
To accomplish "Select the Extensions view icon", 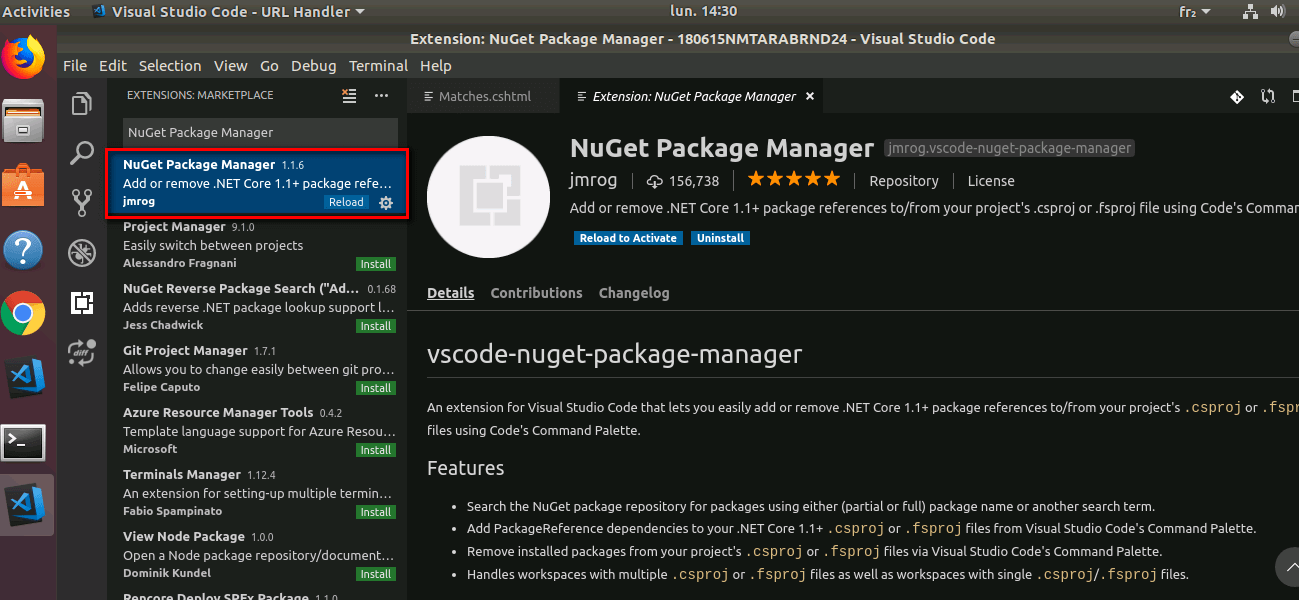I will coord(82,302).
